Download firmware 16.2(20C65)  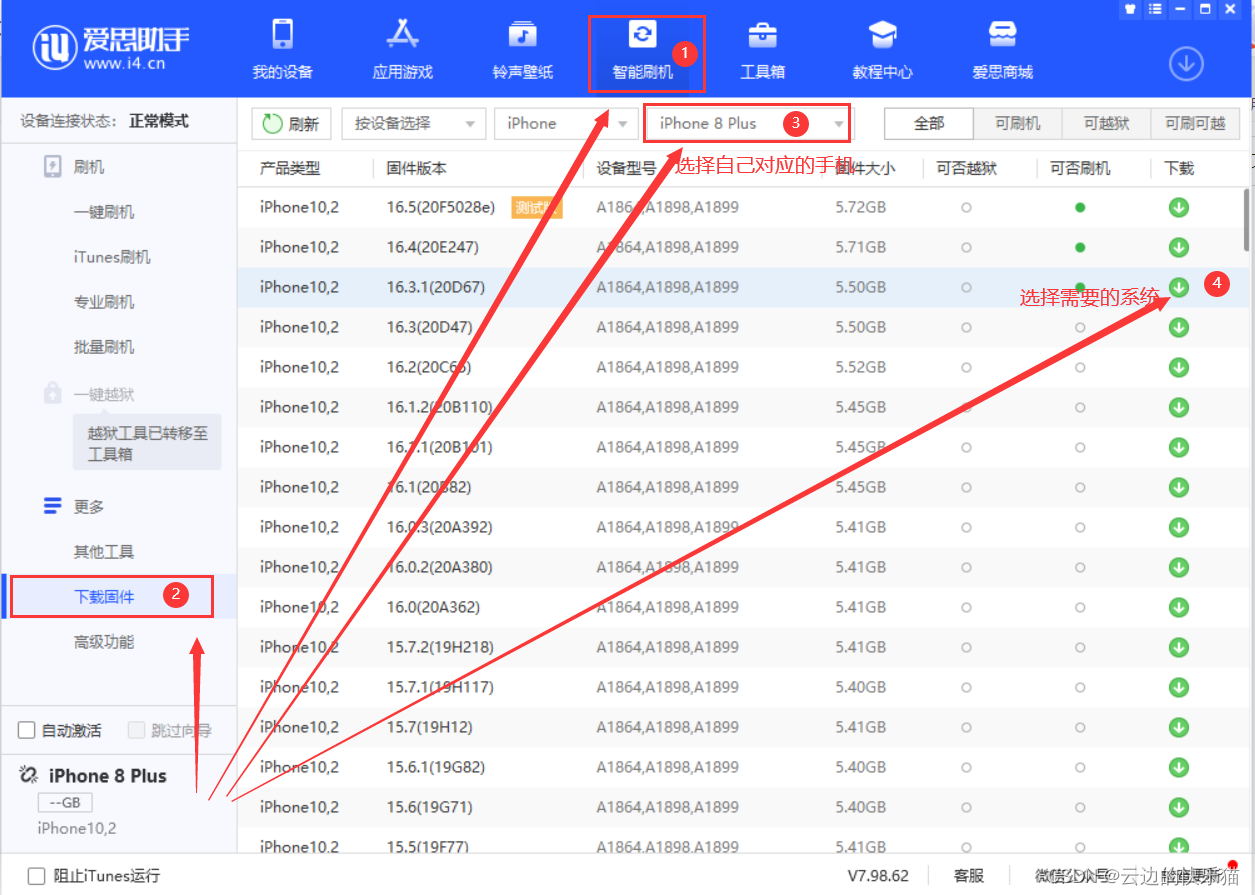1179,367
